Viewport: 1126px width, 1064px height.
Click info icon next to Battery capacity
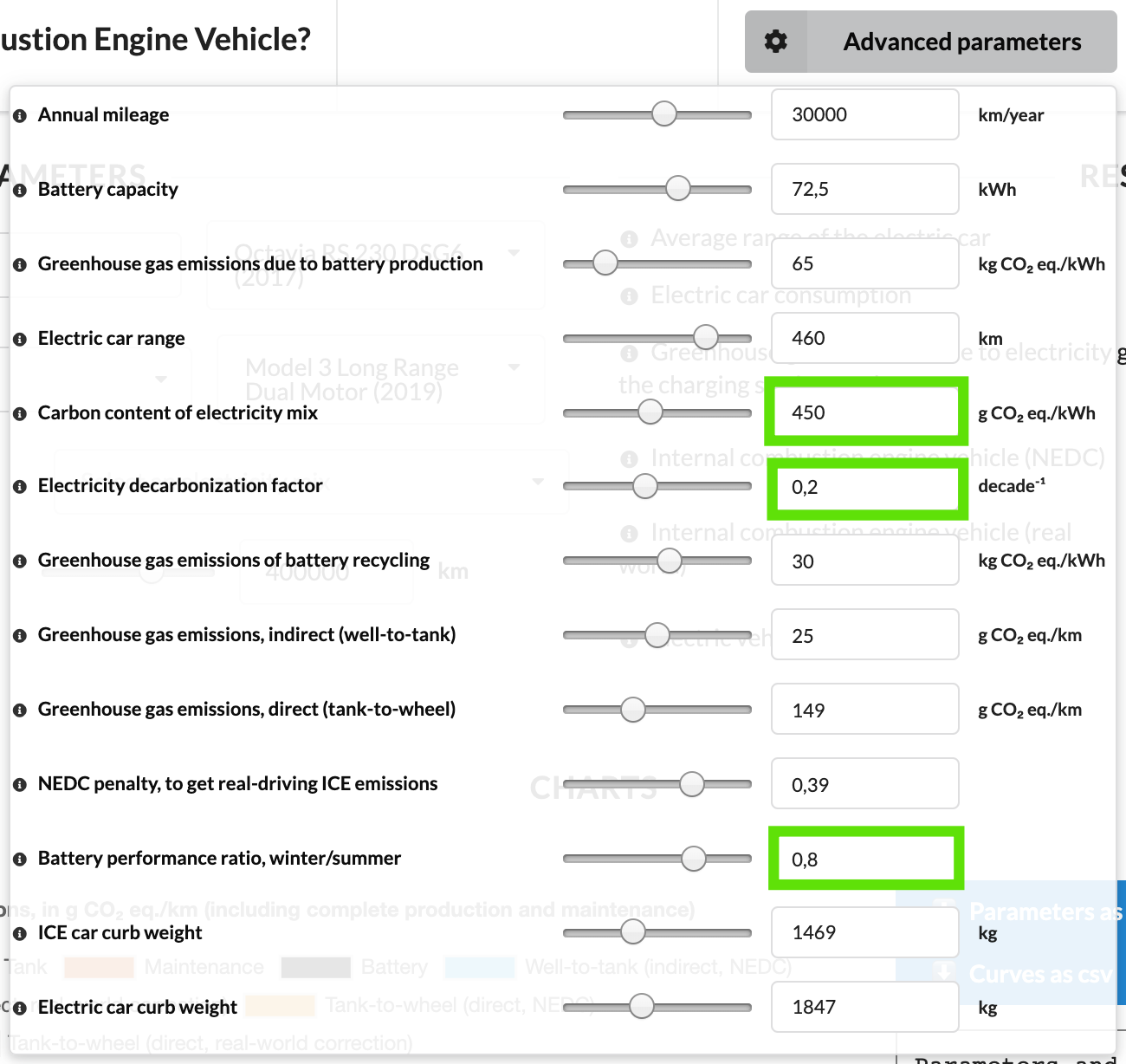coord(20,190)
